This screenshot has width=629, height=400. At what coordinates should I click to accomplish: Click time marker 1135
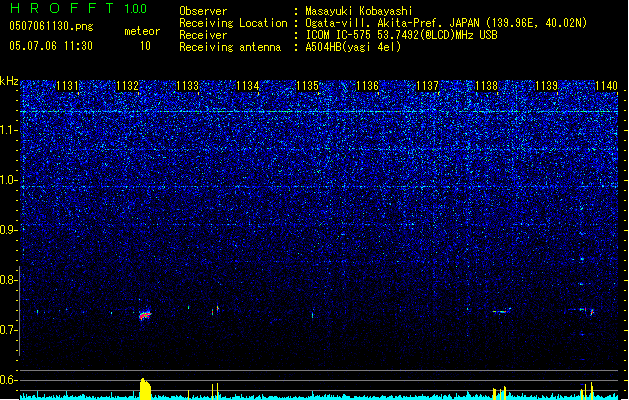[x=307, y=86]
